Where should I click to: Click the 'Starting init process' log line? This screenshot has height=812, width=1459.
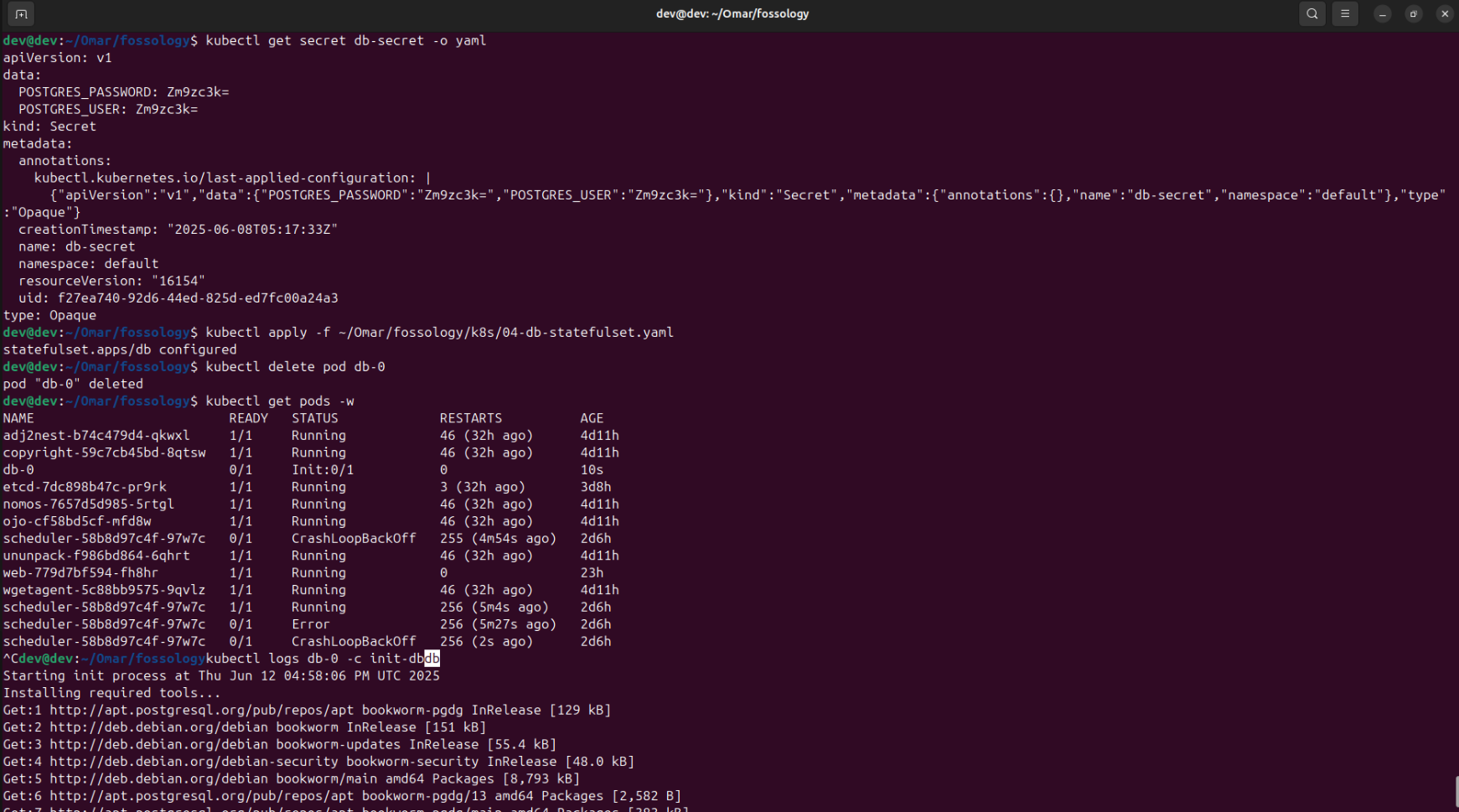click(x=221, y=676)
